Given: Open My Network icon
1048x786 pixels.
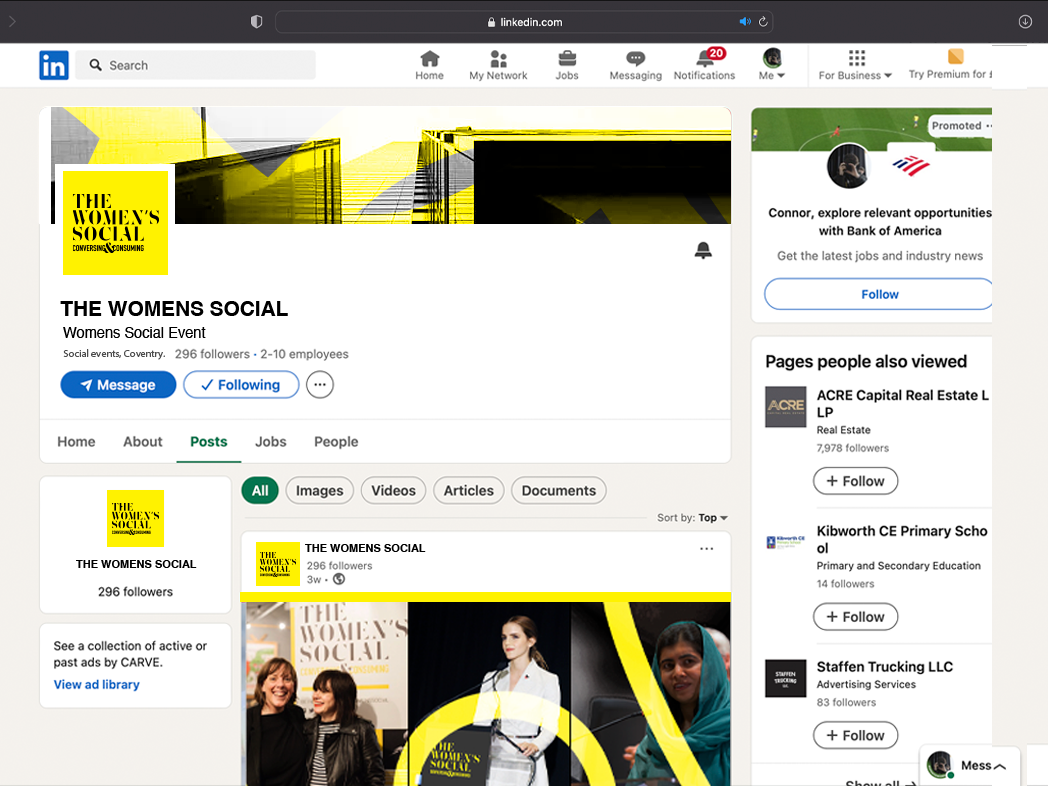Looking at the screenshot, I should pyautogui.click(x=498, y=66).
